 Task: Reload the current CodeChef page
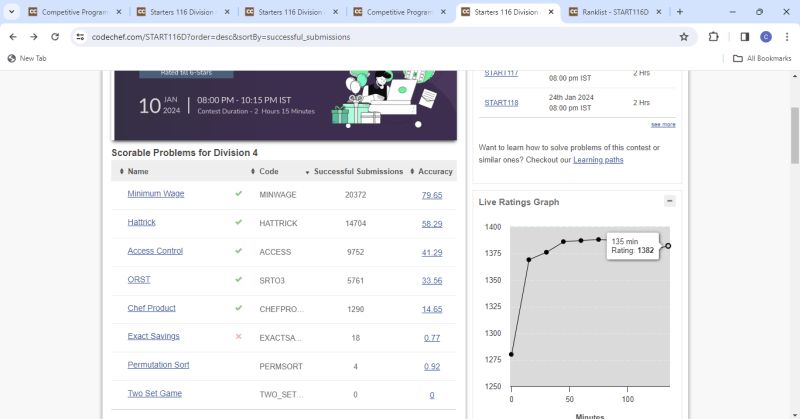coord(55,37)
